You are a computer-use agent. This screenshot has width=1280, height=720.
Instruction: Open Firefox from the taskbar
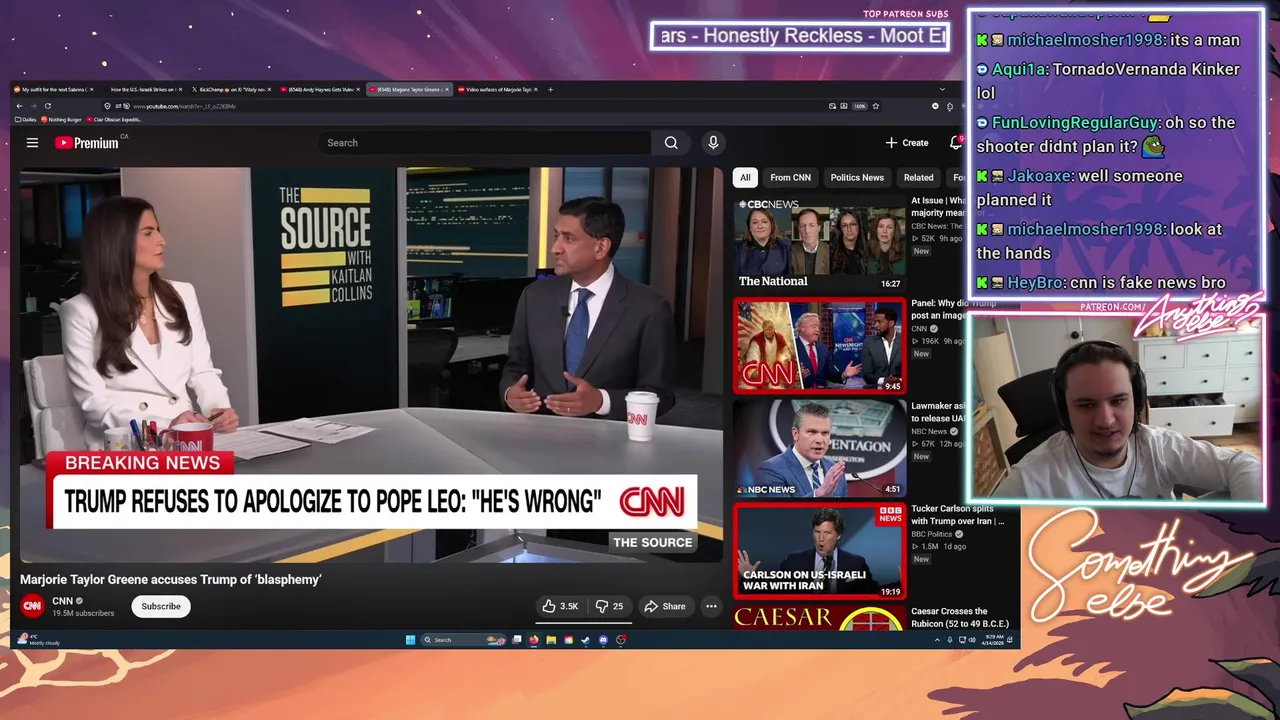click(x=534, y=640)
